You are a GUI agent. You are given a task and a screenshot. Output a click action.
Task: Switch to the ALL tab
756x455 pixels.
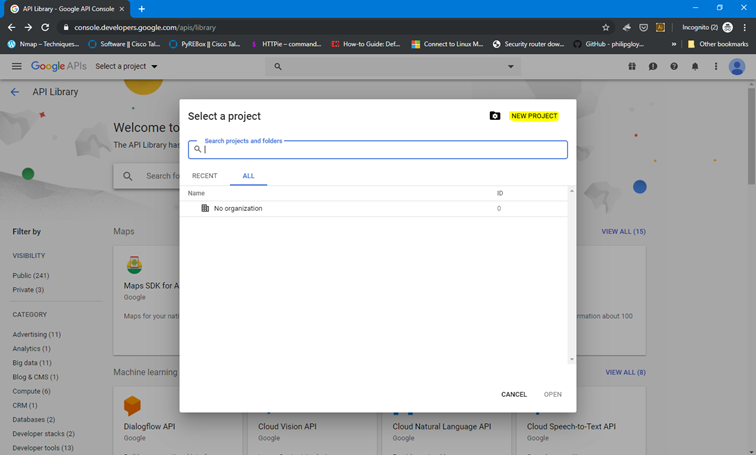coord(248,176)
